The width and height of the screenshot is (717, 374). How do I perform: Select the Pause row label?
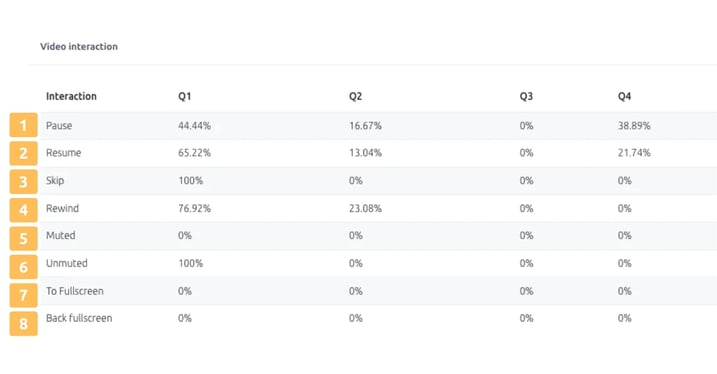(x=59, y=125)
